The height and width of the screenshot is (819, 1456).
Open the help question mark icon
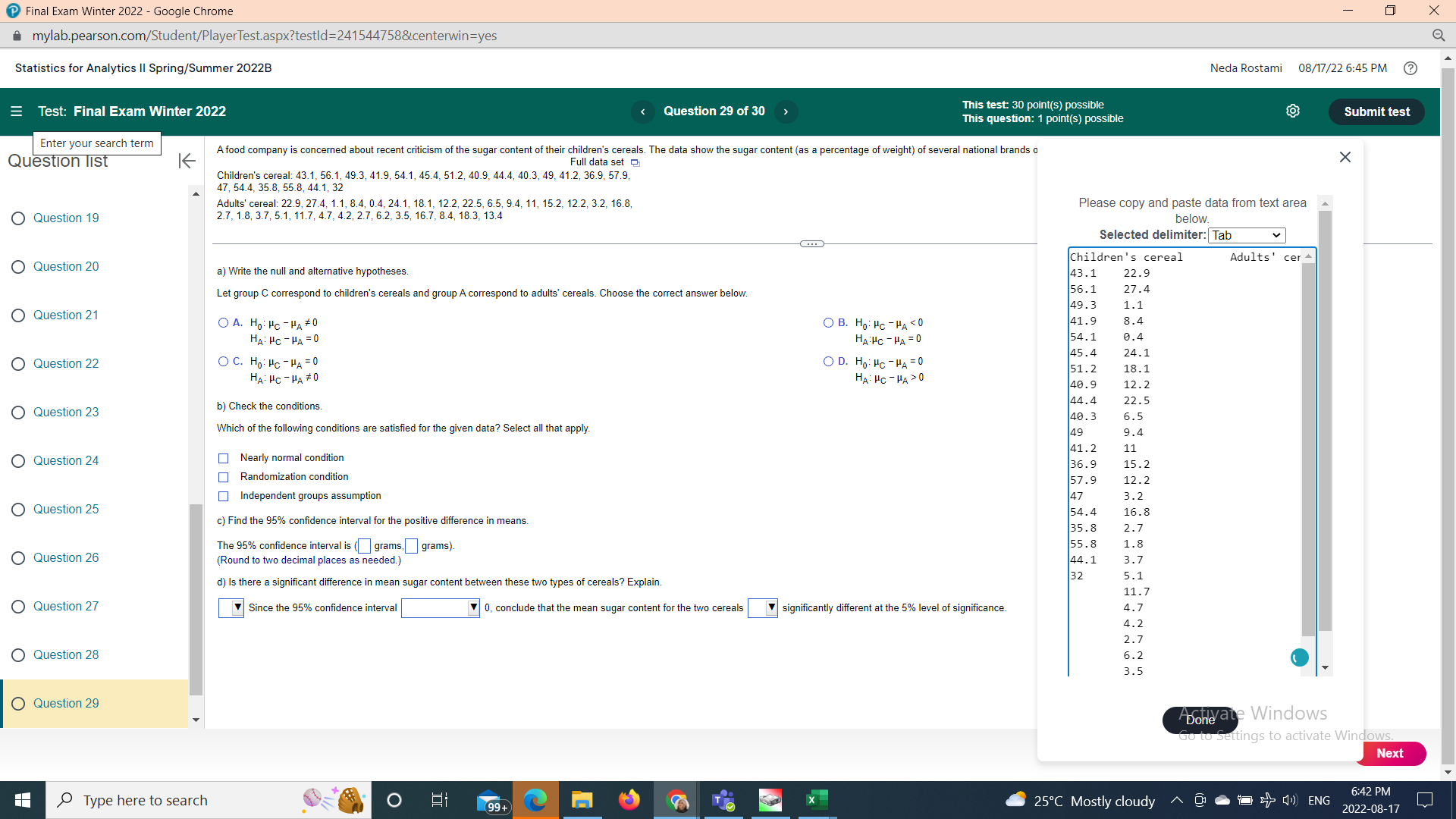click(x=1410, y=68)
